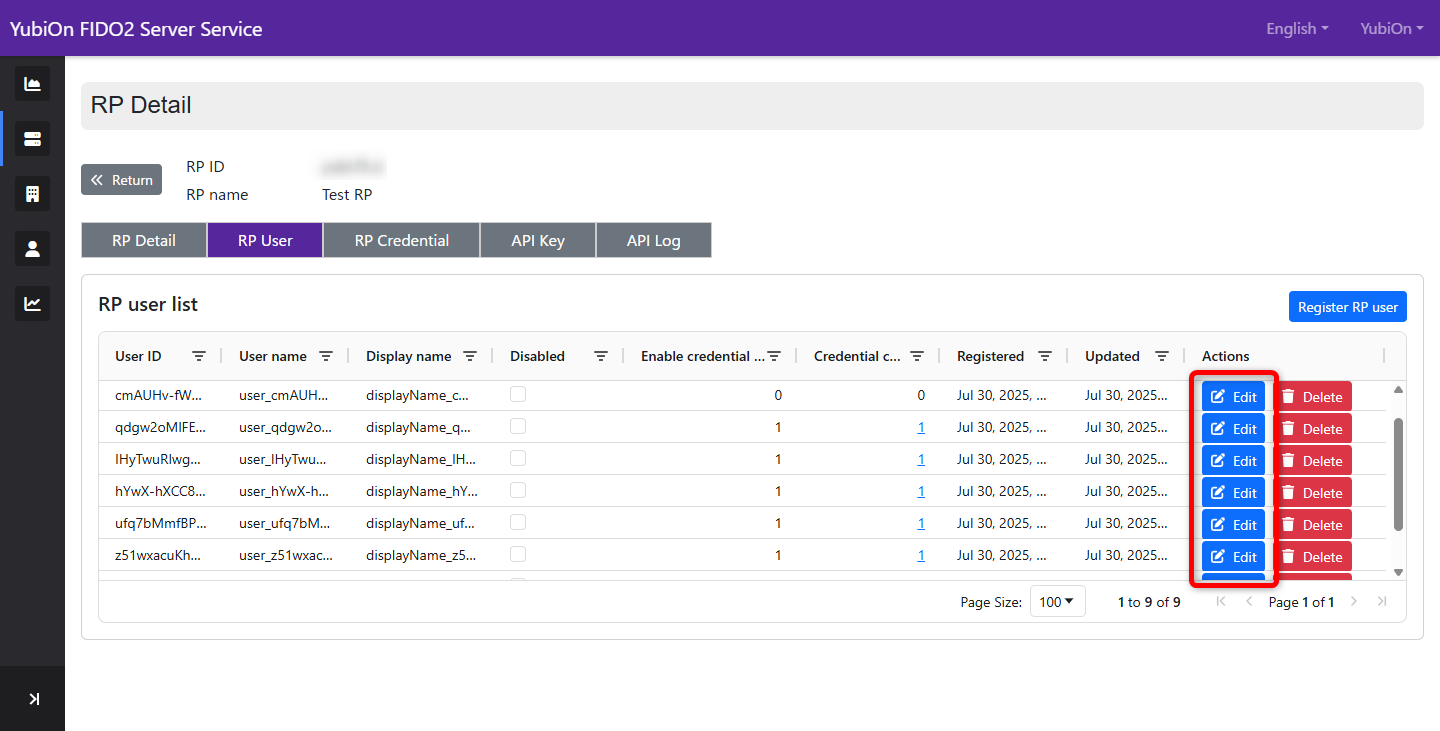1440x731 pixels.
Task: Open the line-chart statistics sidebar icon
Action: pyautogui.click(x=32, y=304)
